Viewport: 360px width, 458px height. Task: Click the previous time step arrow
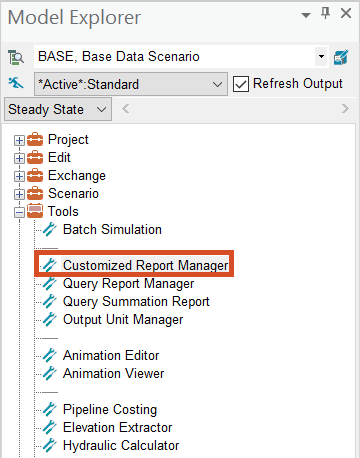pyautogui.click(x=125, y=109)
